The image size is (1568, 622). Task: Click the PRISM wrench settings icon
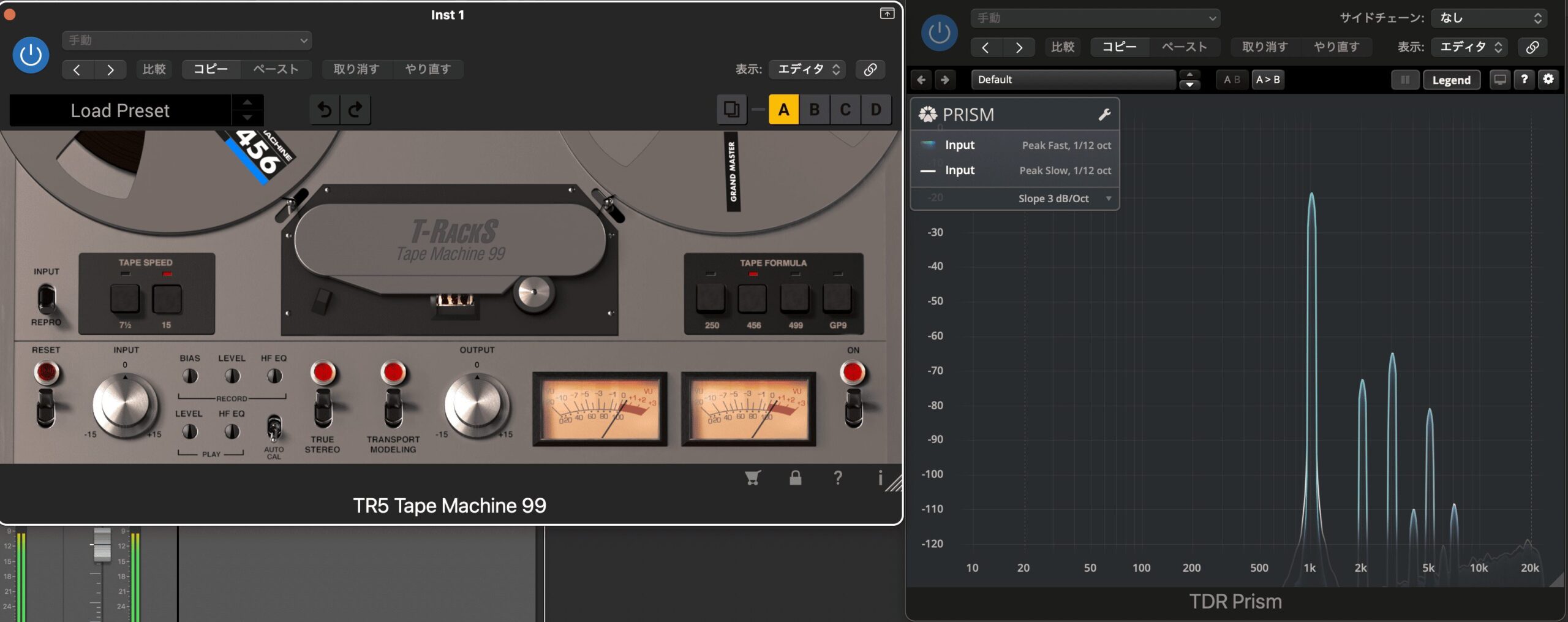[x=1104, y=115]
